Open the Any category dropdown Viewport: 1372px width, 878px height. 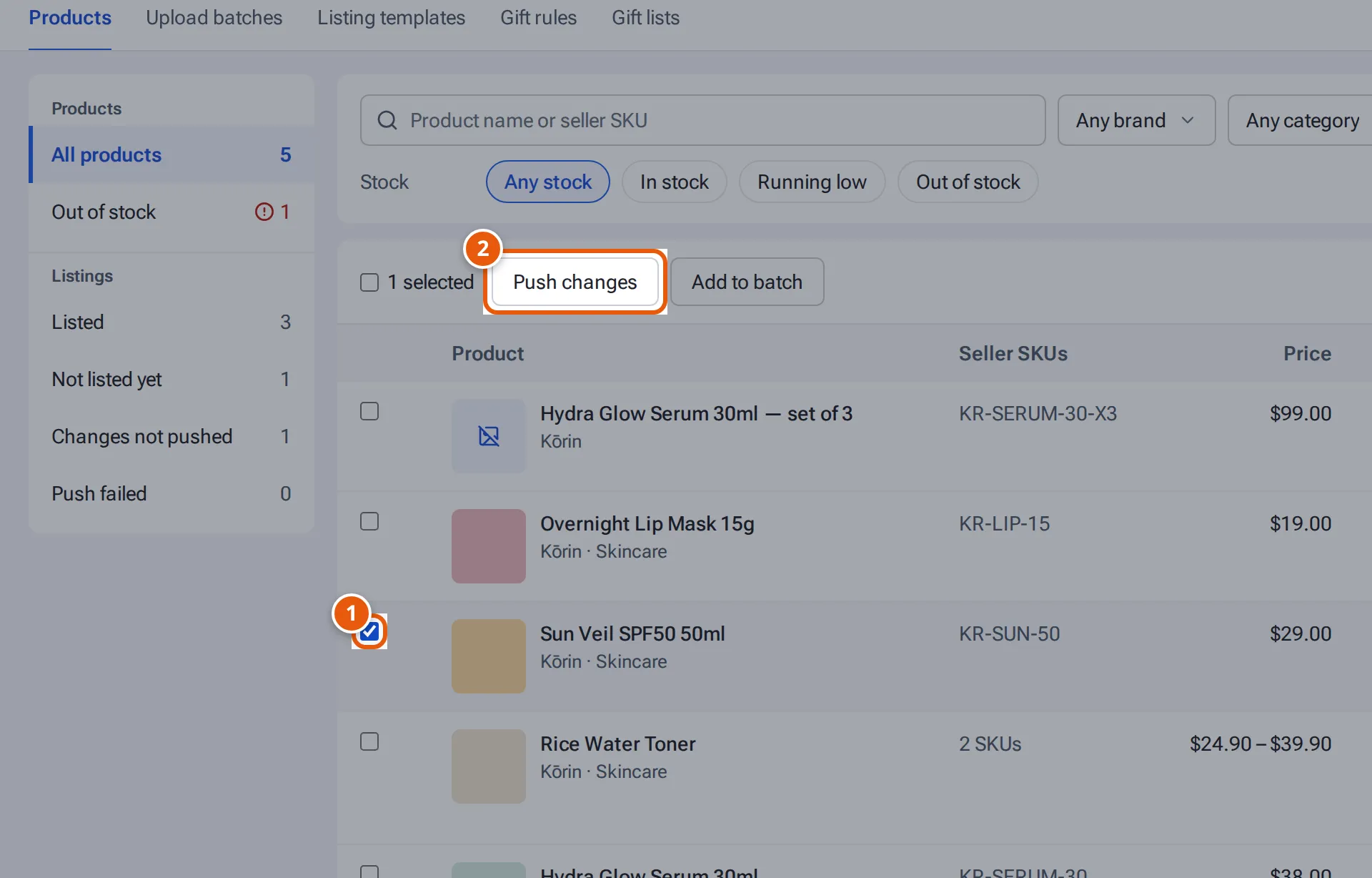coord(1301,120)
